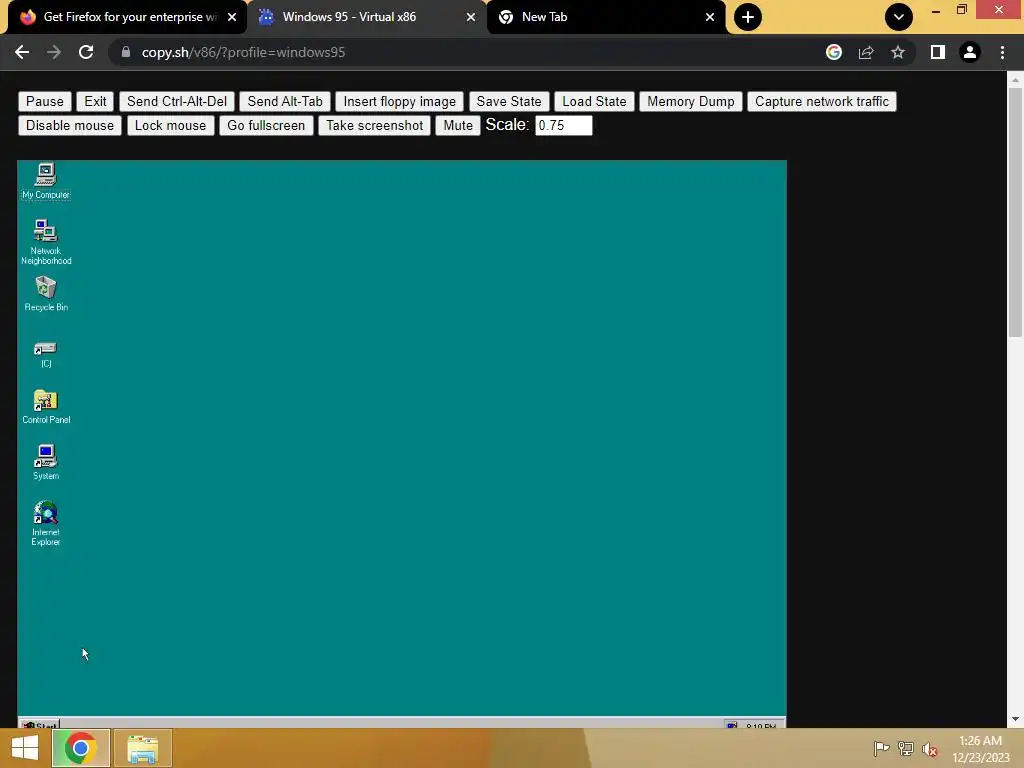Click the muted speaker tray icon

tap(930, 749)
